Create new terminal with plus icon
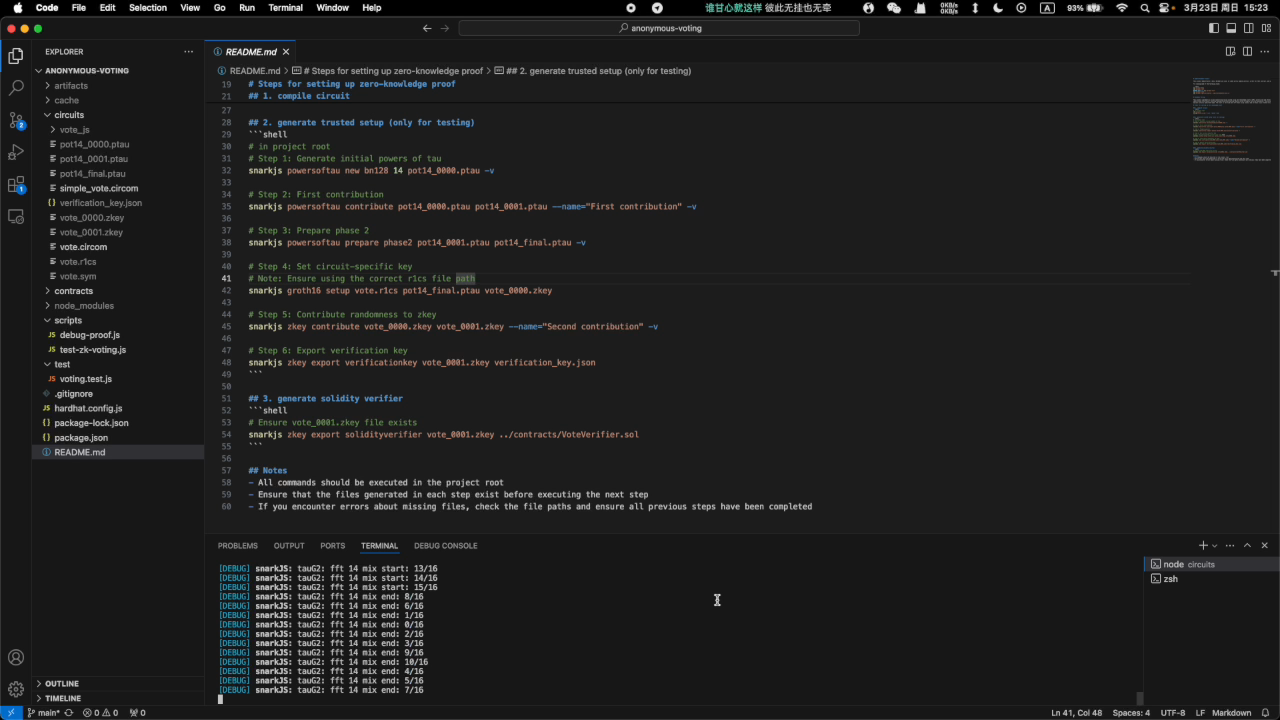Viewport: 1280px width, 720px height. click(1204, 545)
